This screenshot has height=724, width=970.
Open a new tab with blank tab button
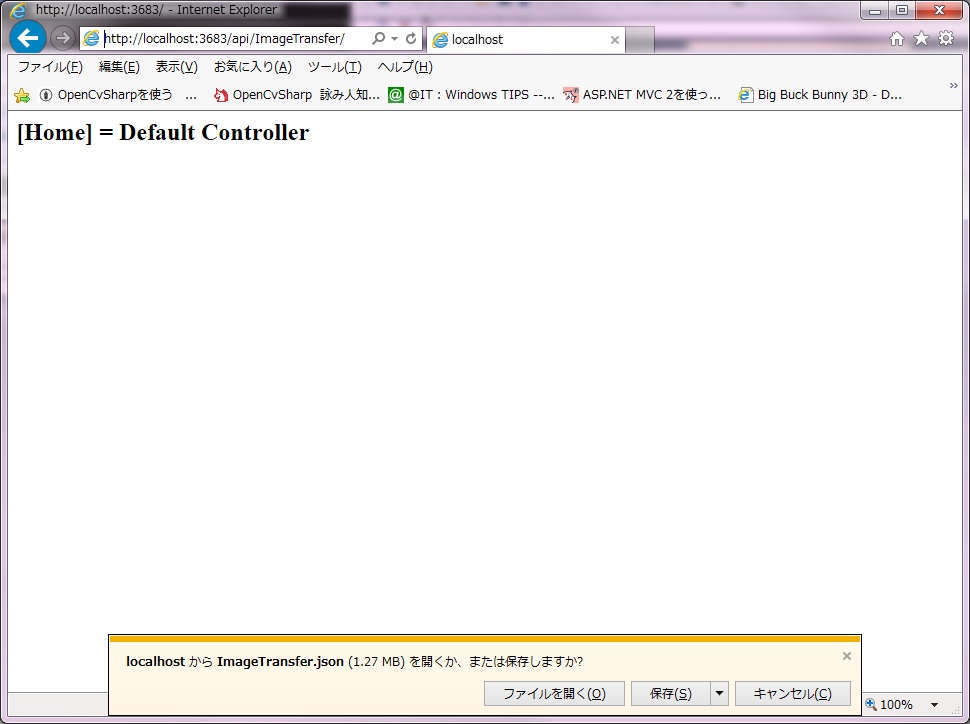click(x=640, y=40)
